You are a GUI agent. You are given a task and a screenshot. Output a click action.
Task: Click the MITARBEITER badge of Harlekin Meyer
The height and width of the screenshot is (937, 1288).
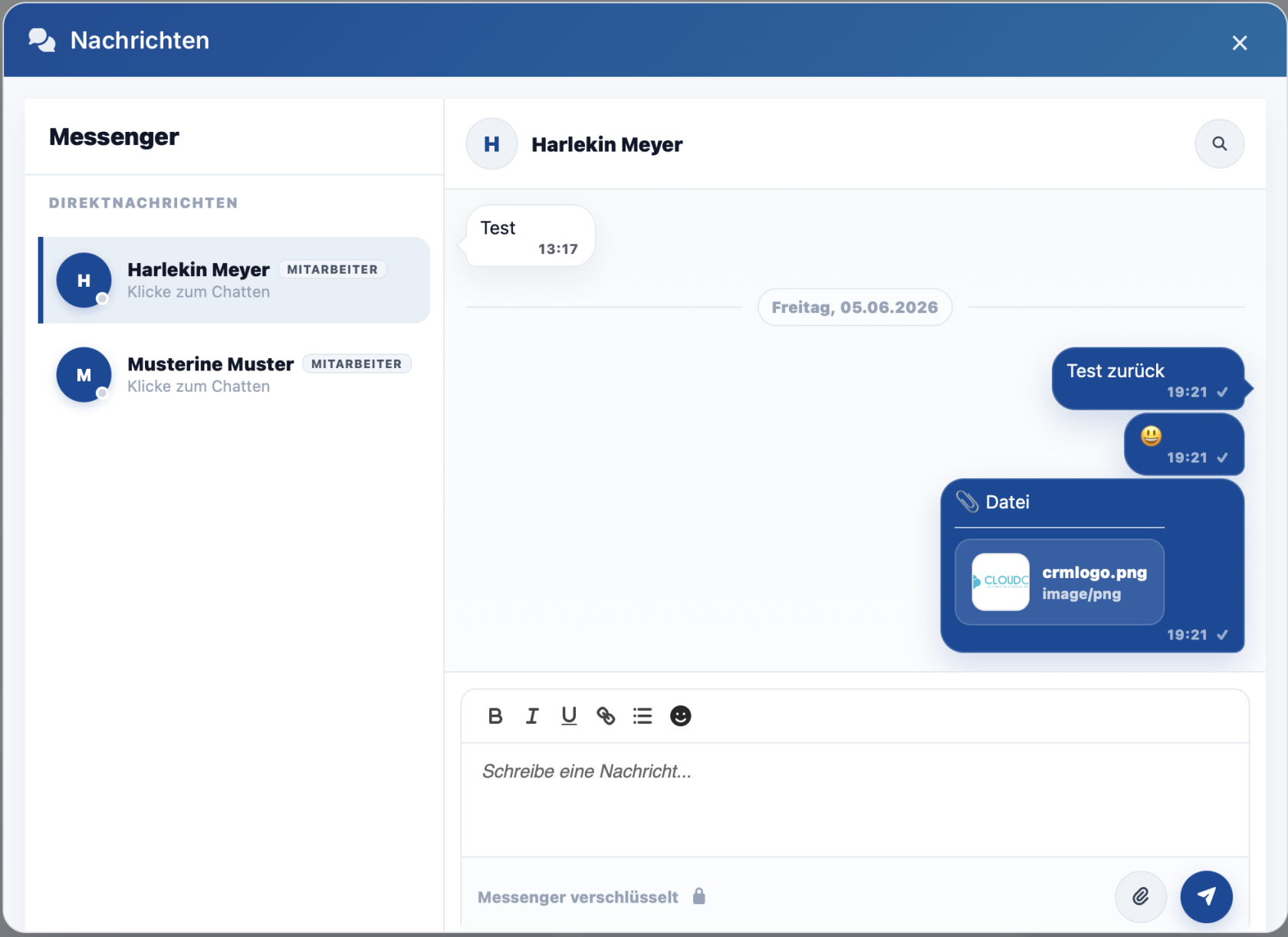332,270
